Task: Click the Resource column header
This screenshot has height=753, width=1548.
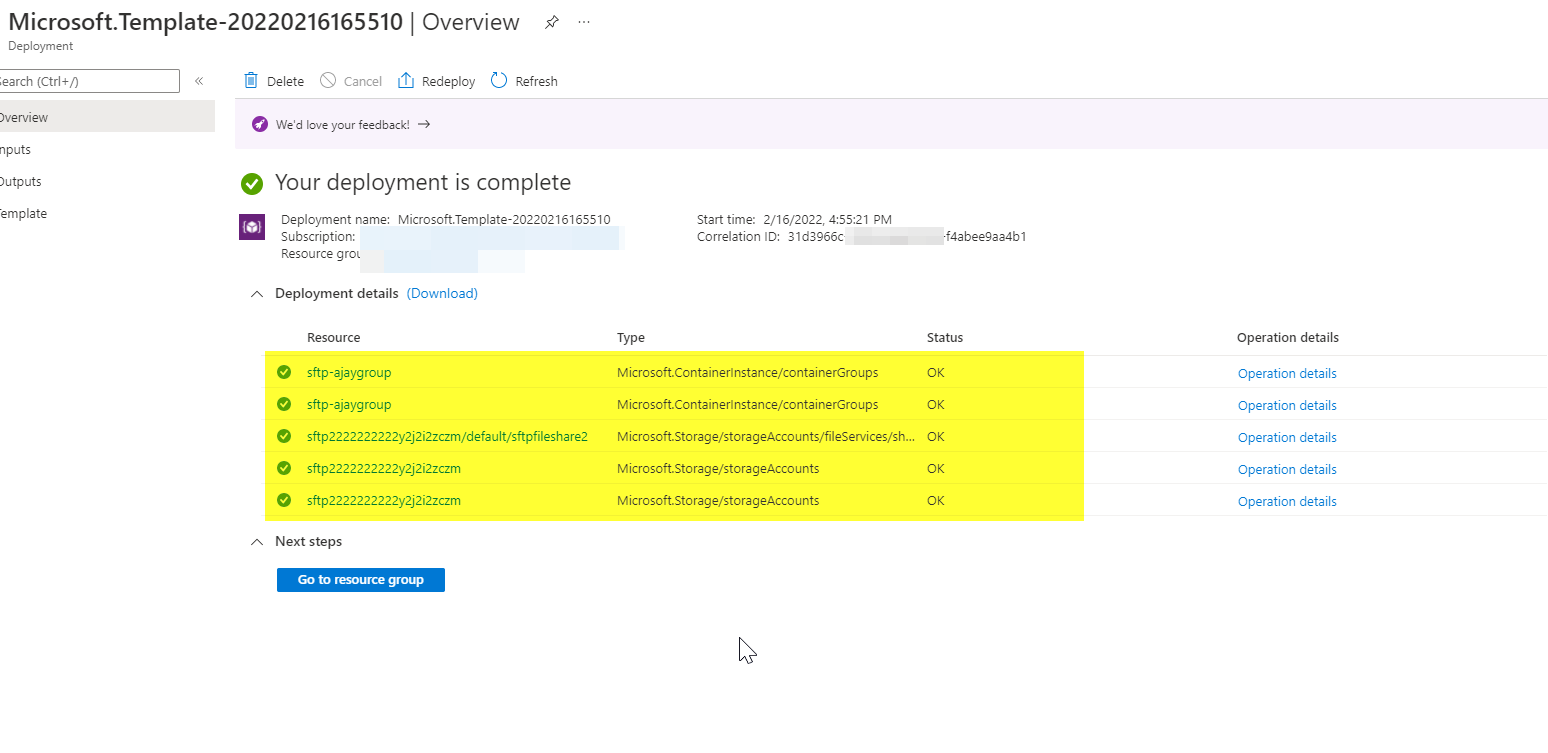Action: 334,338
